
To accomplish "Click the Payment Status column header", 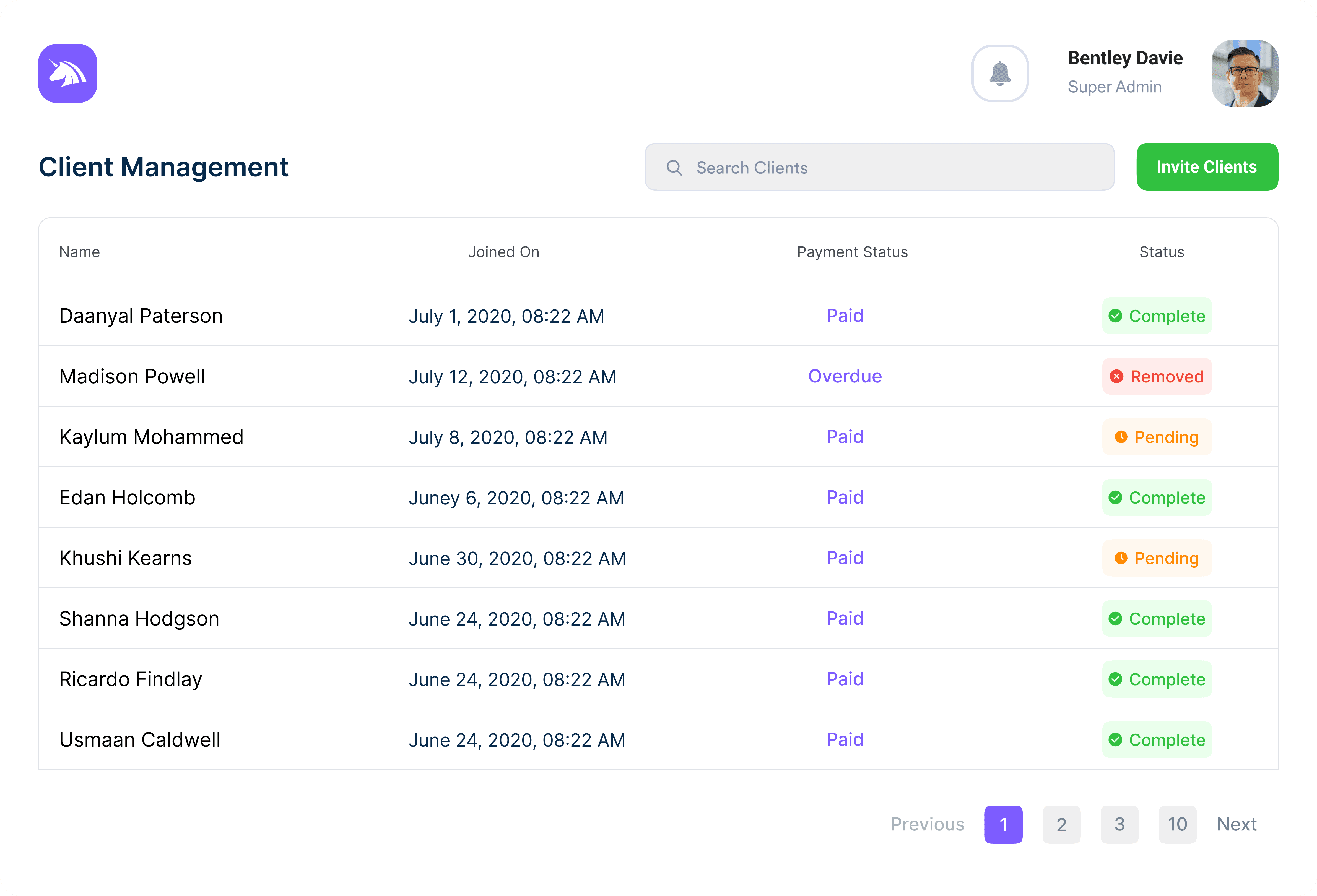I will click(x=852, y=252).
